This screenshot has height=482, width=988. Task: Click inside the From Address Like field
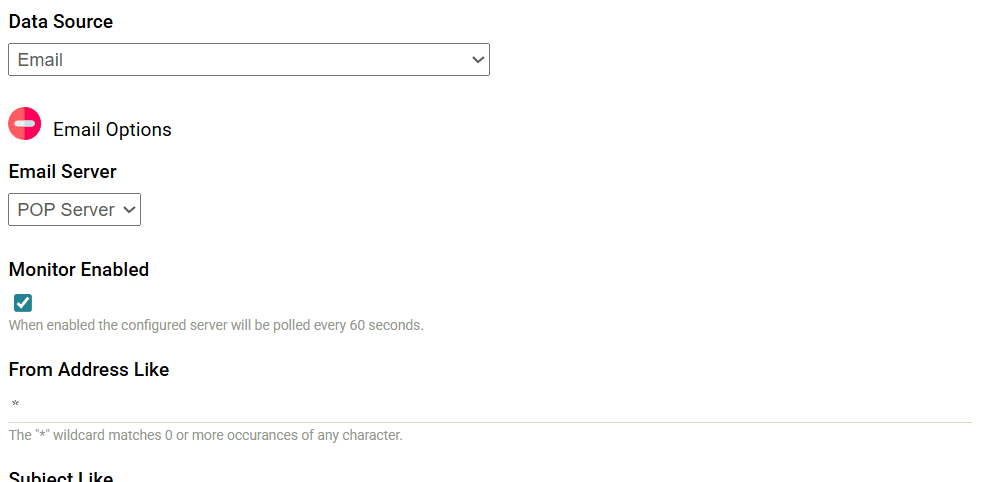490,405
